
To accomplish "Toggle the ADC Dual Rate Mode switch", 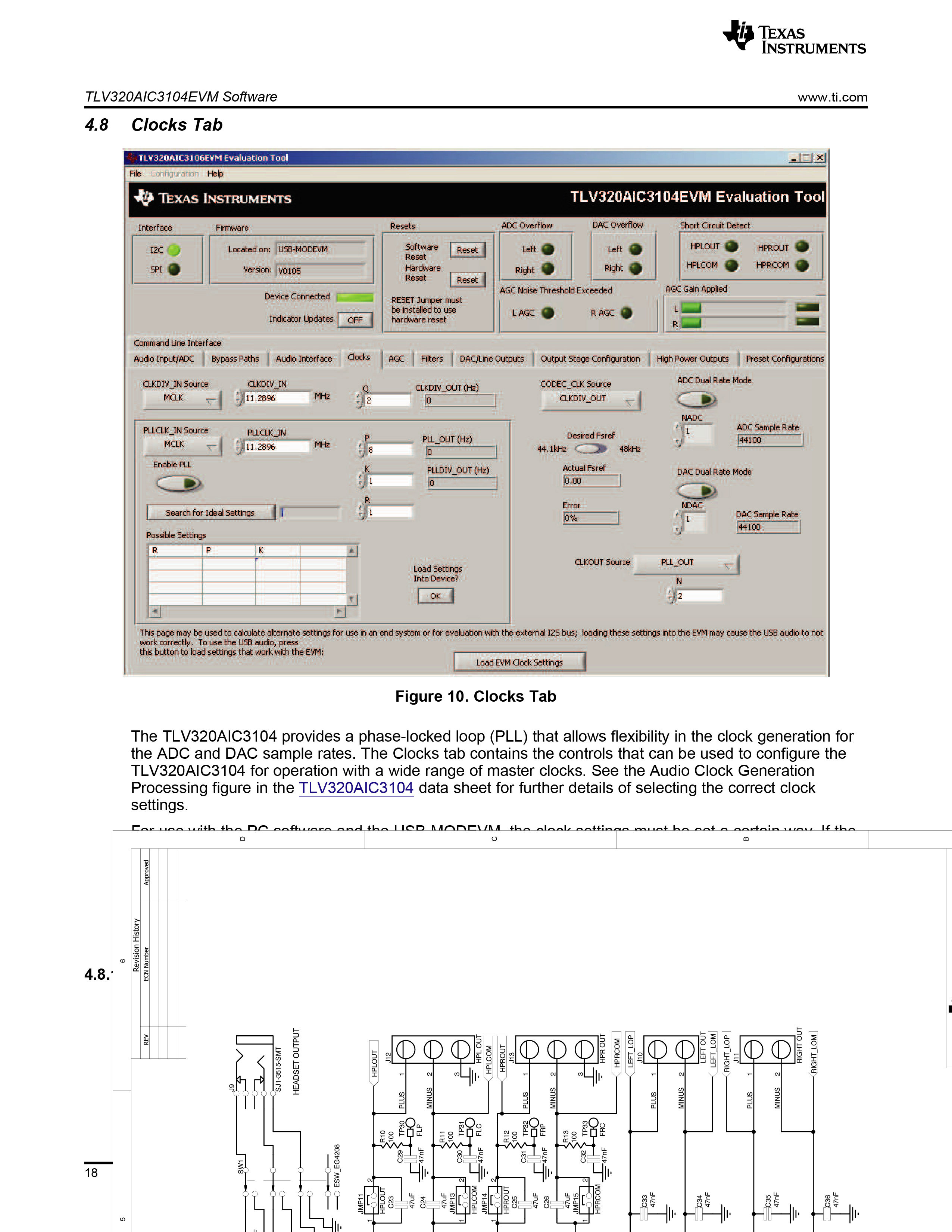I will 697,399.
